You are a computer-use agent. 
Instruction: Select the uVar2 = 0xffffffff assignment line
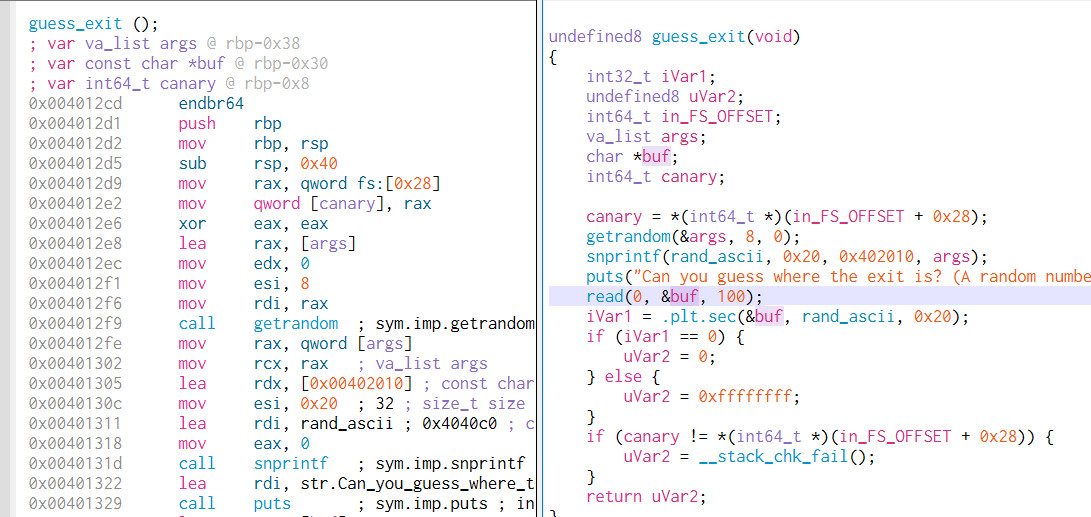[x=710, y=396]
